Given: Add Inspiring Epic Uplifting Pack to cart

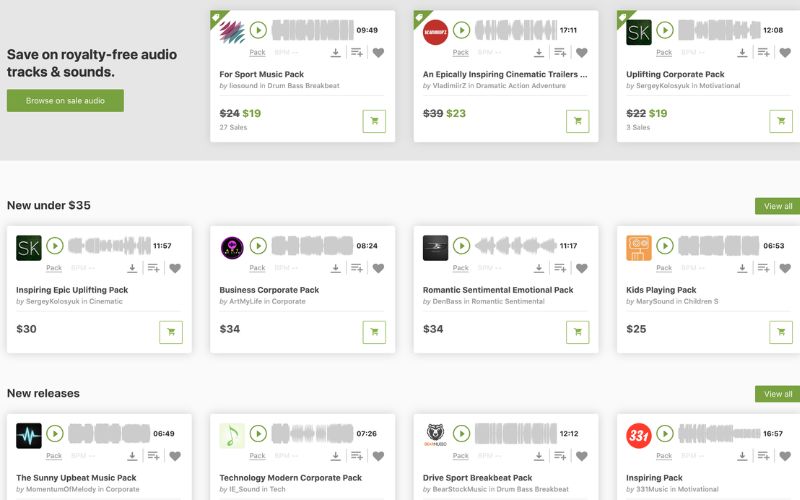Looking at the screenshot, I should pos(171,332).
